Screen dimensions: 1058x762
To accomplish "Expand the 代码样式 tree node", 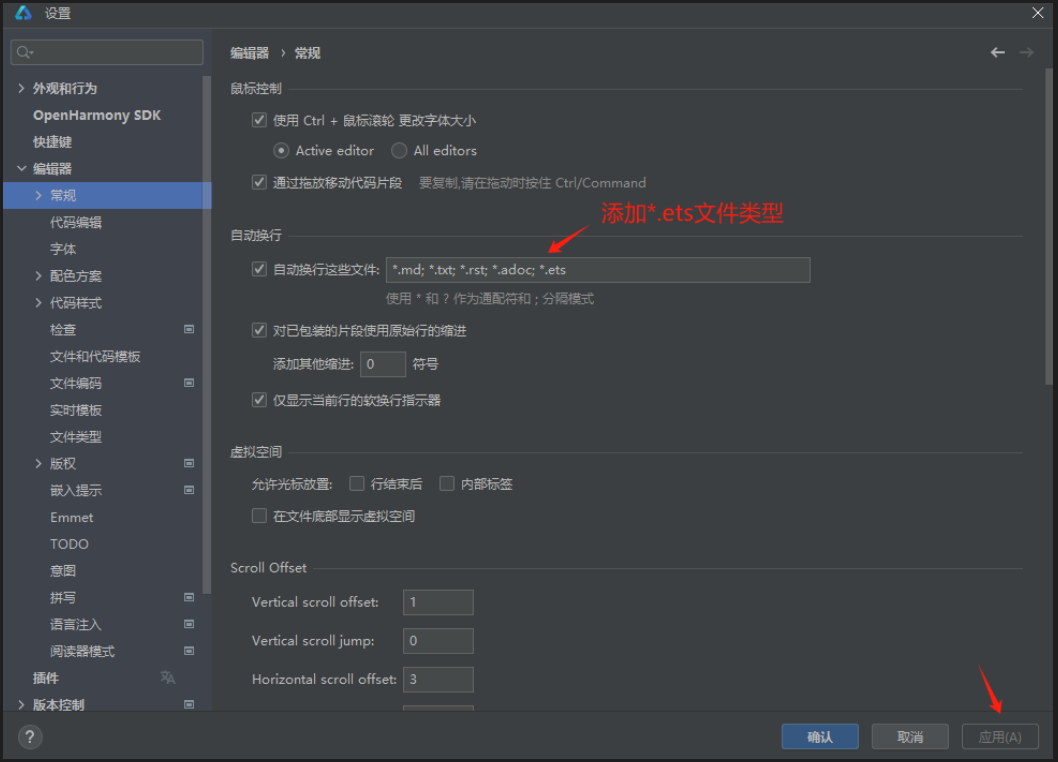I will (38, 302).
